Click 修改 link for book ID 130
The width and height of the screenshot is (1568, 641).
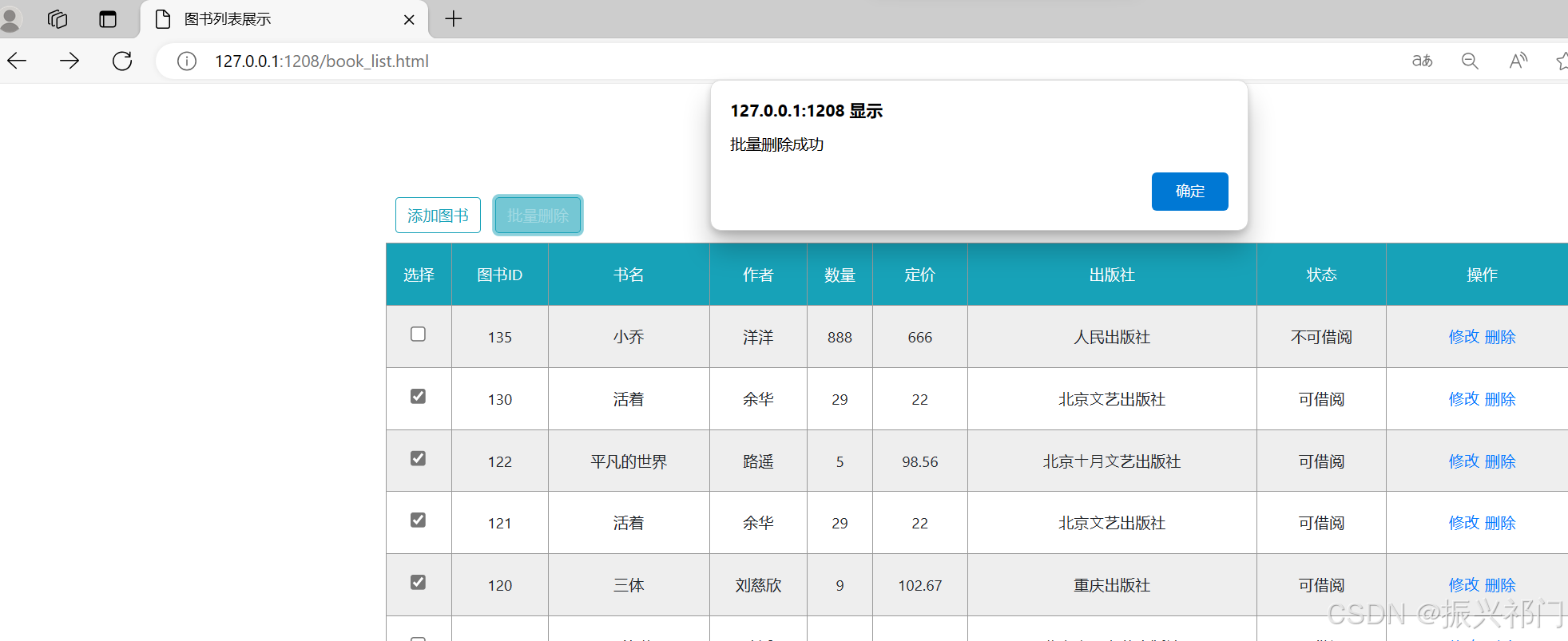[1464, 399]
